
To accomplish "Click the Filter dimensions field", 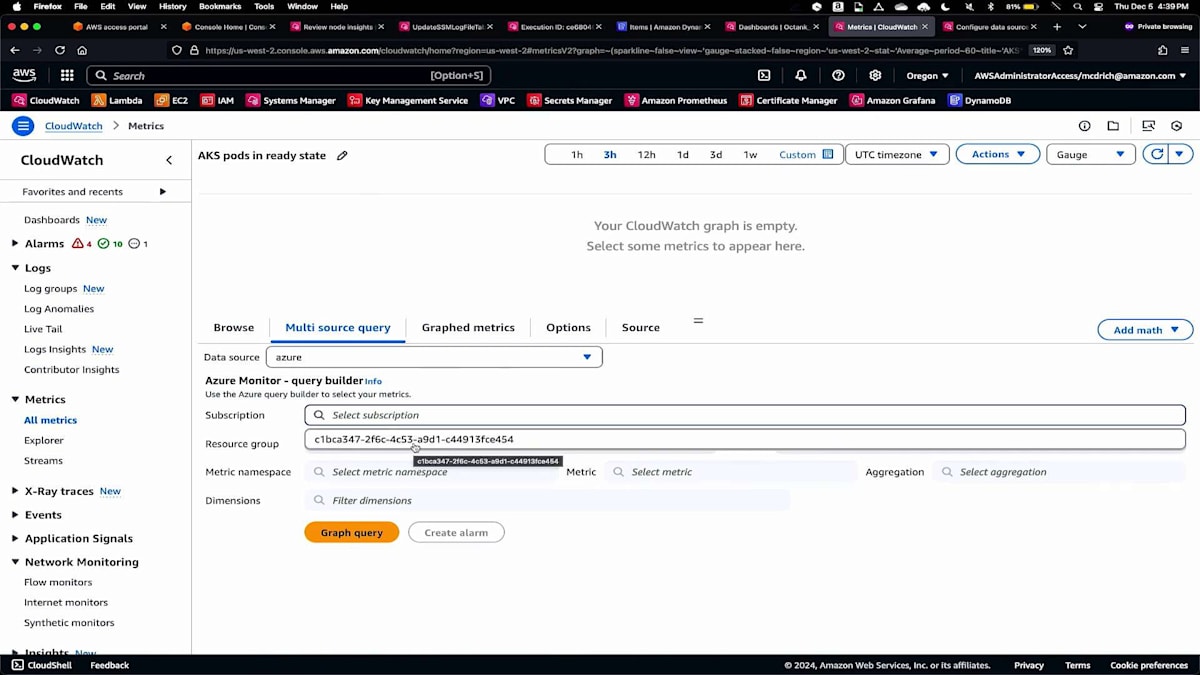I will pyautogui.click(x=547, y=500).
